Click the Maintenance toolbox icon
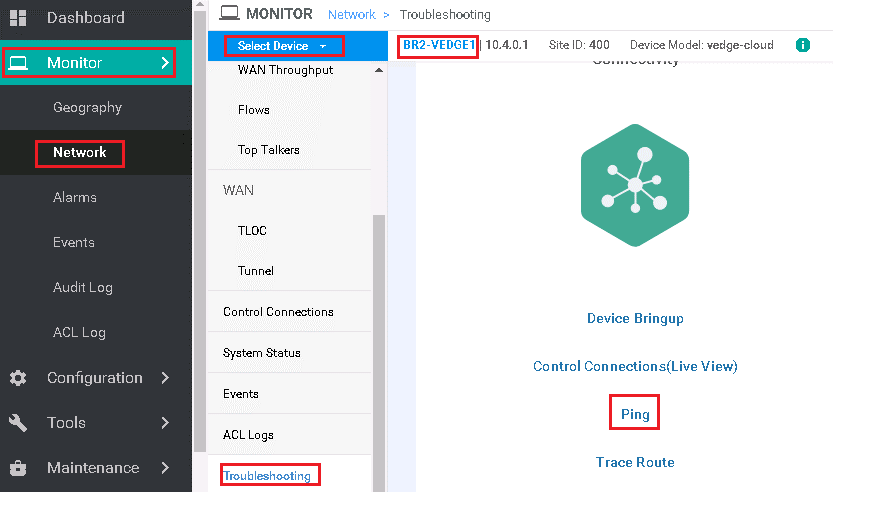888x512 pixels. [18, 468]
